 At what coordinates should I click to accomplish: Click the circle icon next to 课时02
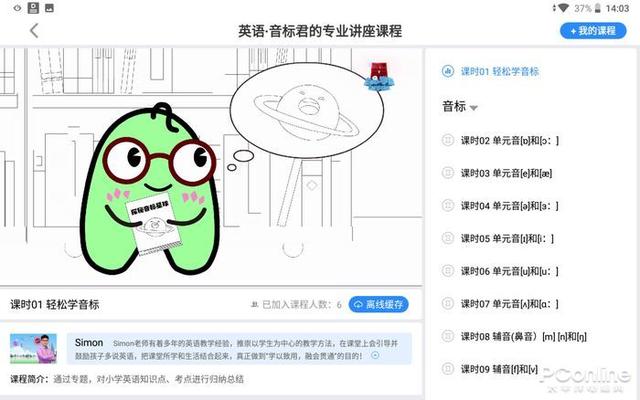pyautogui.click(x=448, y=140)
